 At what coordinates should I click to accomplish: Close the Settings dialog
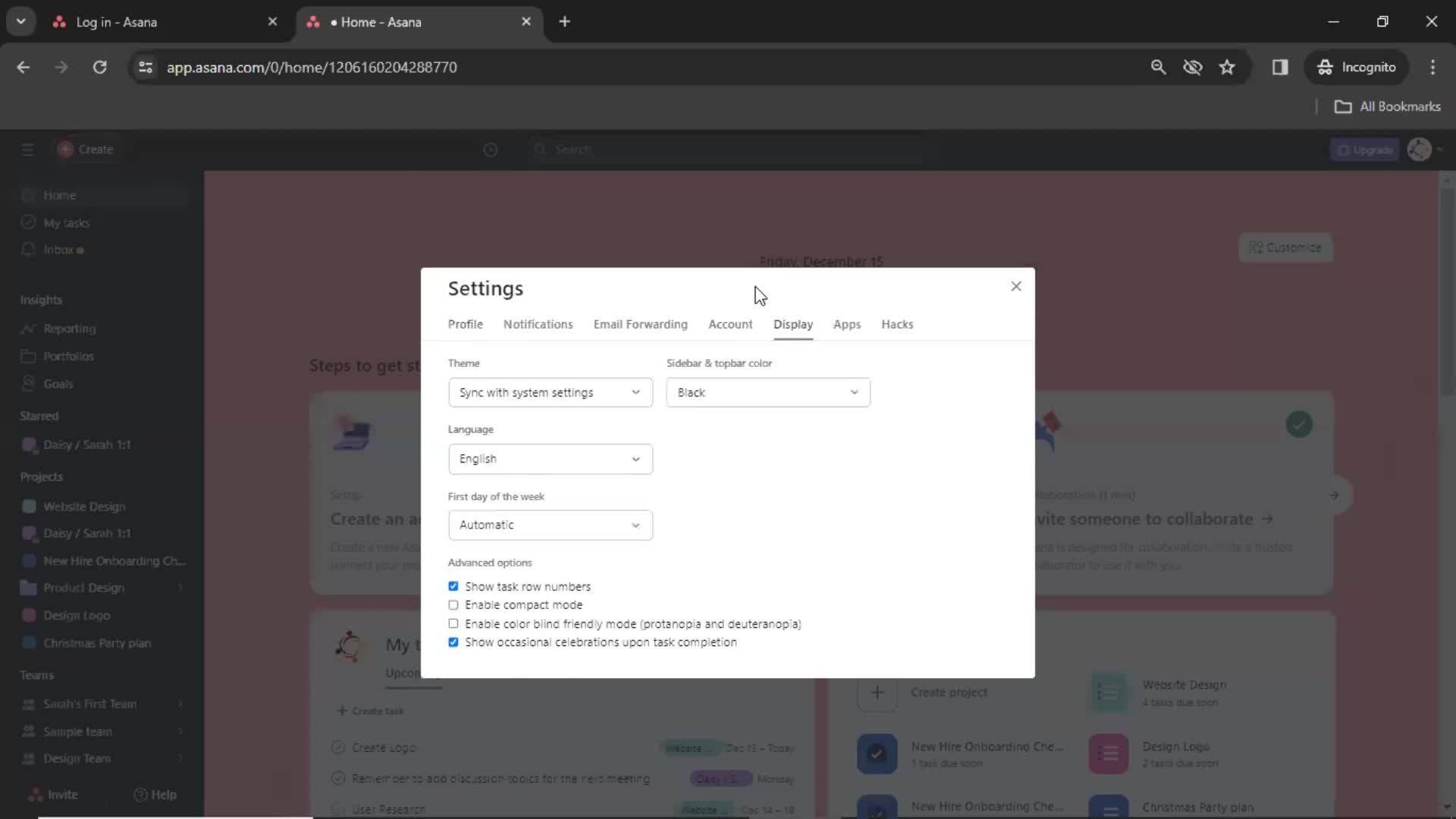1016,286
